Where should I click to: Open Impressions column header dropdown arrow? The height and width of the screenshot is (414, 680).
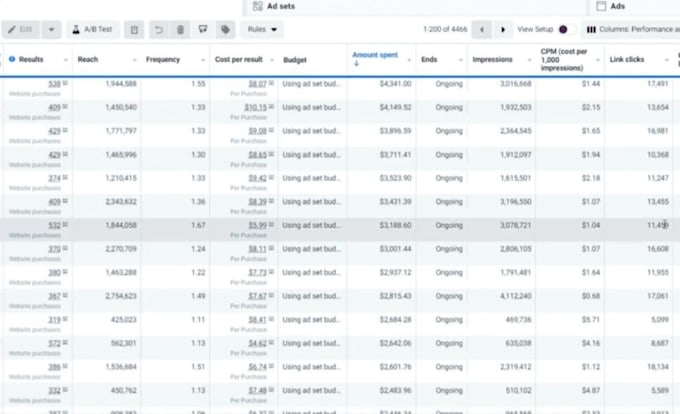[529, 60]
